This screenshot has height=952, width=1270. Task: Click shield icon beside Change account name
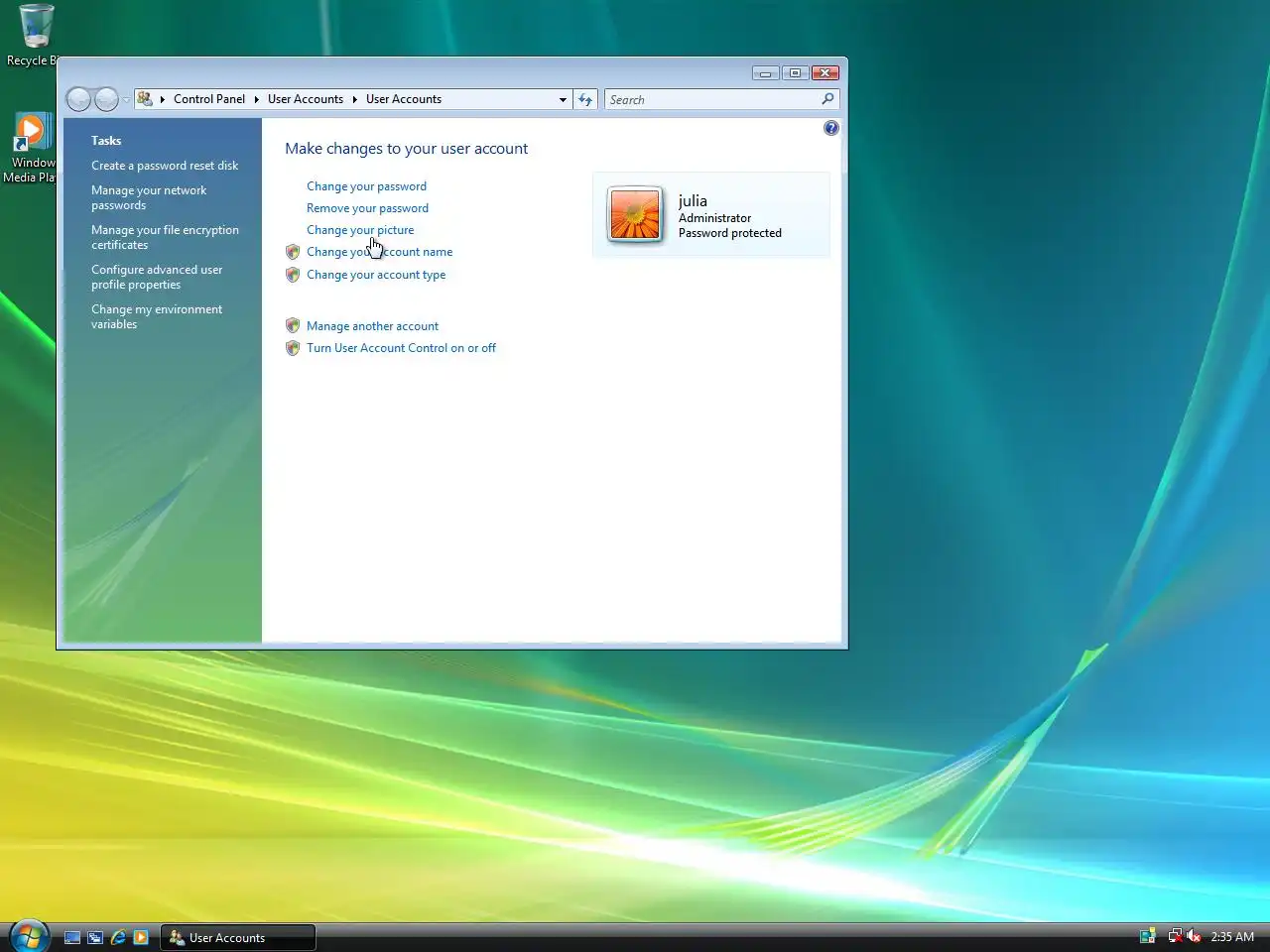tap(293, 252)
